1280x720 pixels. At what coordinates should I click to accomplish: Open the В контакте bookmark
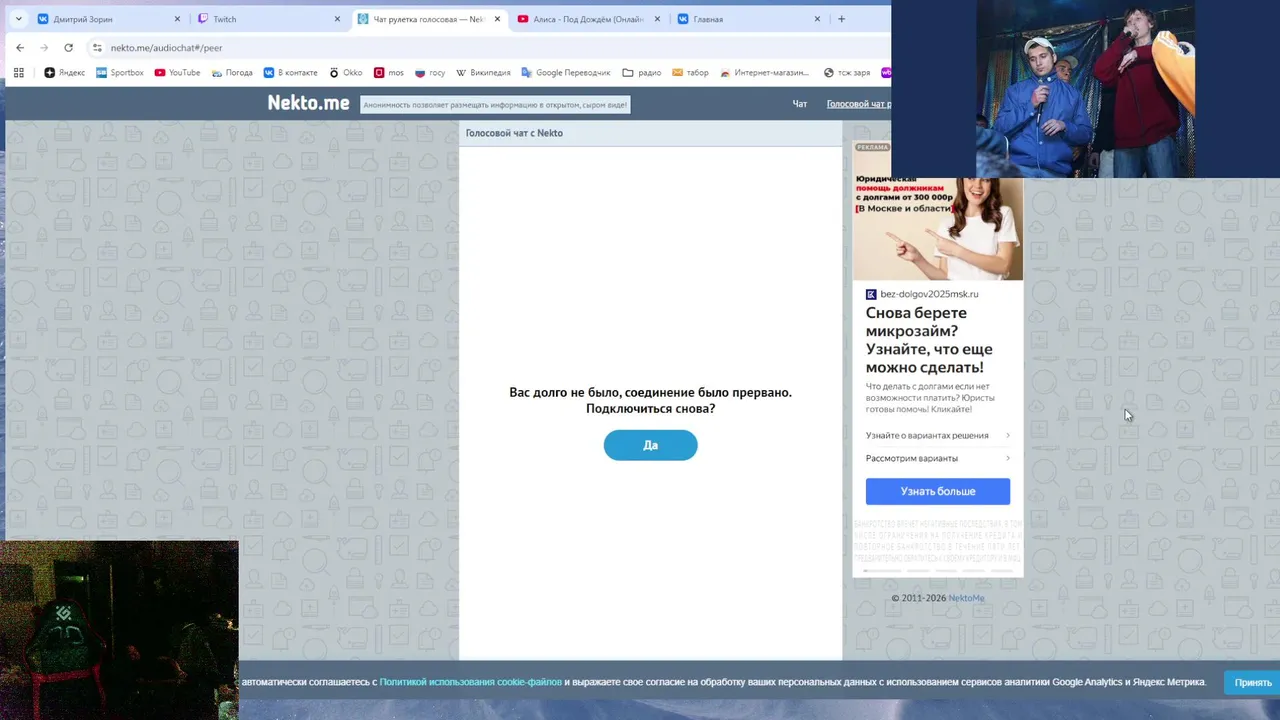click(290, 72)
